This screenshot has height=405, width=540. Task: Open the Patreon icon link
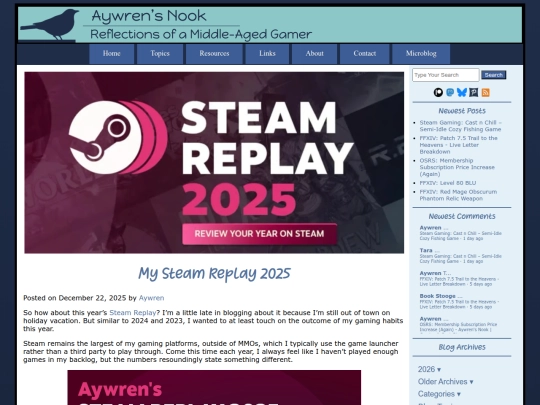[x=438, y=92]
